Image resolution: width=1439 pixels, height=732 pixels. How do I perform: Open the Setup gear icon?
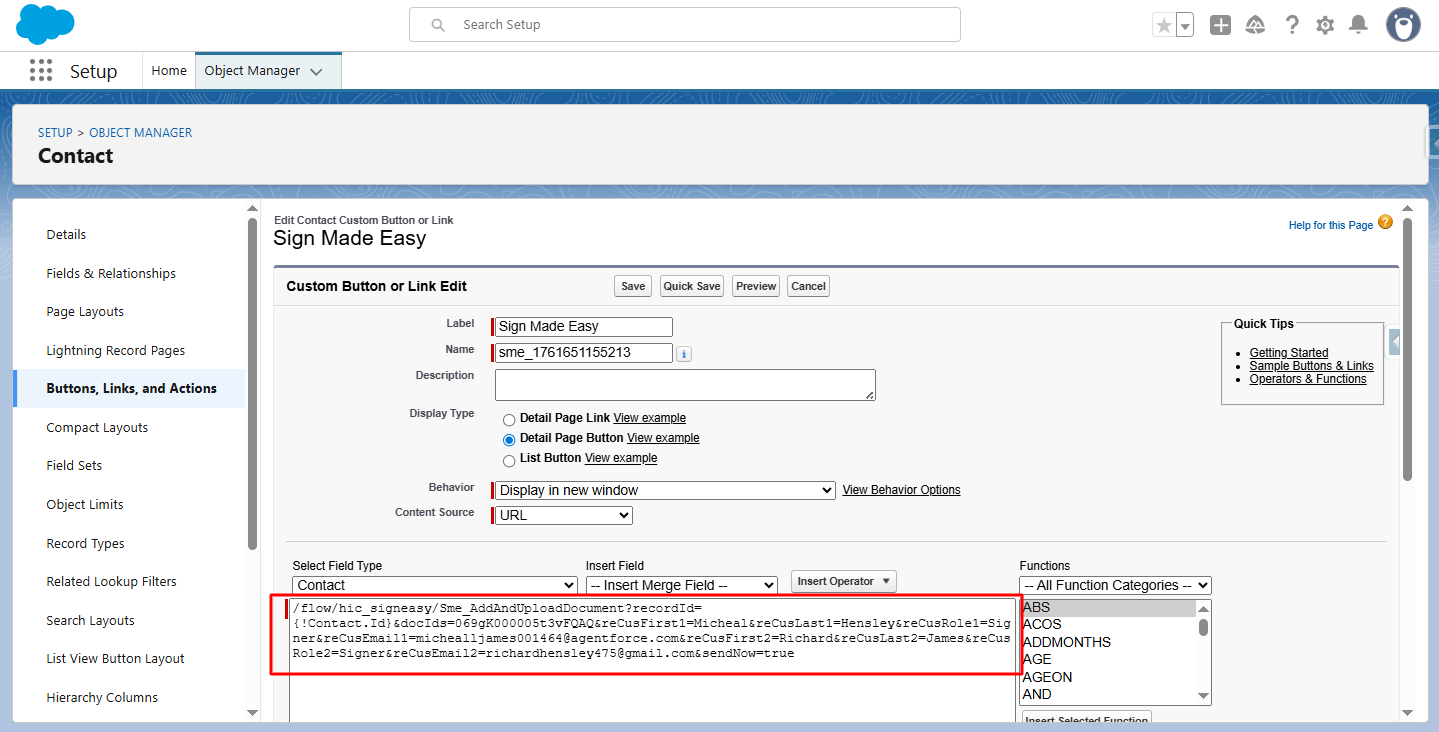coord(1325,25)
